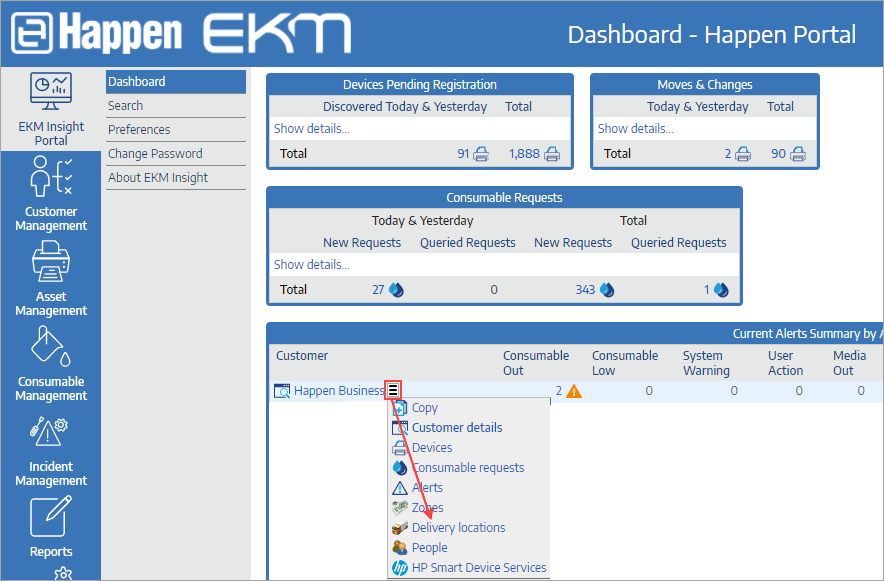Open Change Password in navigation list
The width and height of the screenshot is (884, 581).
[176, 154]
